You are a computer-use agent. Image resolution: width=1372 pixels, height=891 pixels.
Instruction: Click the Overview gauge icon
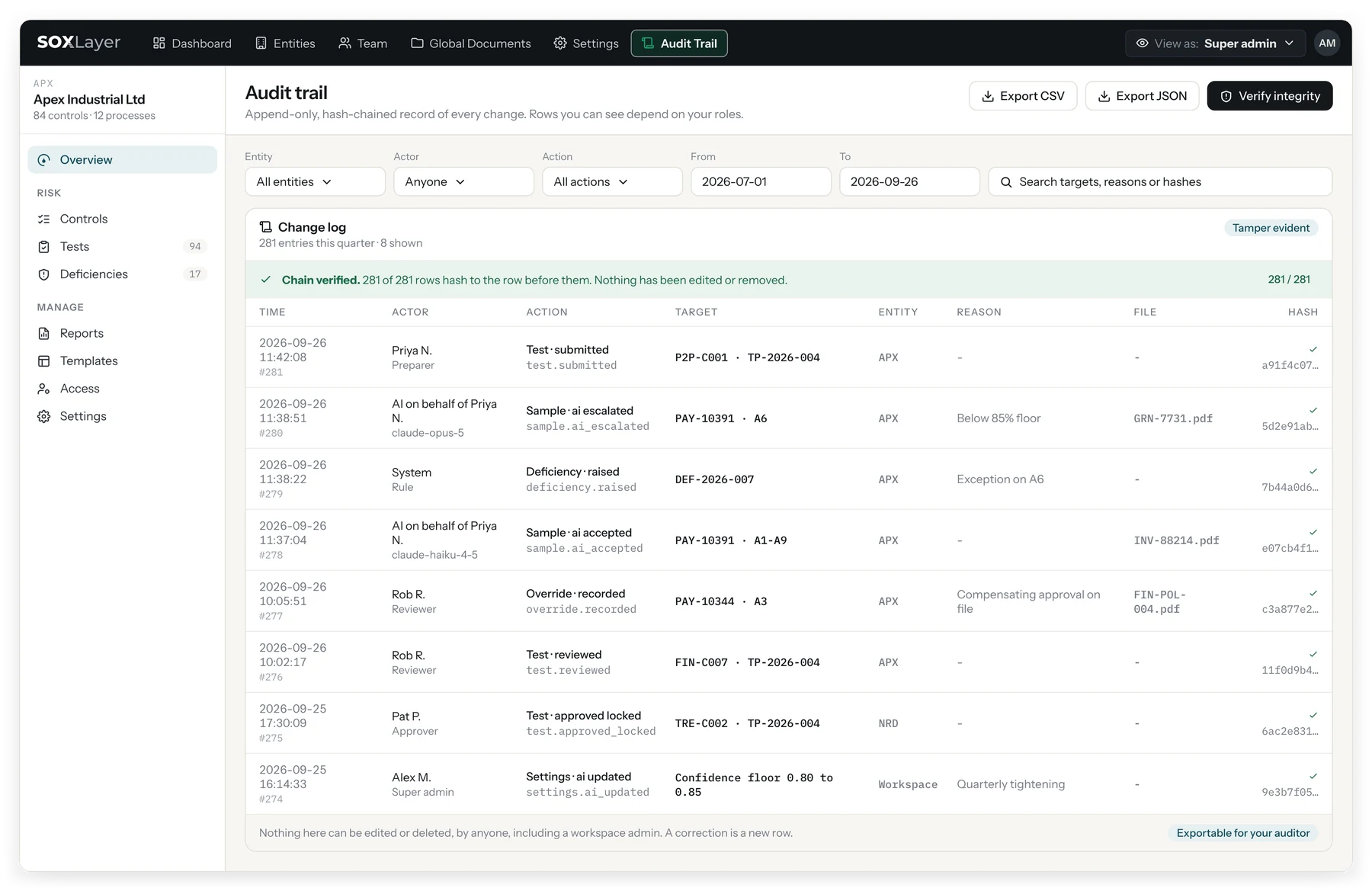(x=44, y=160)
